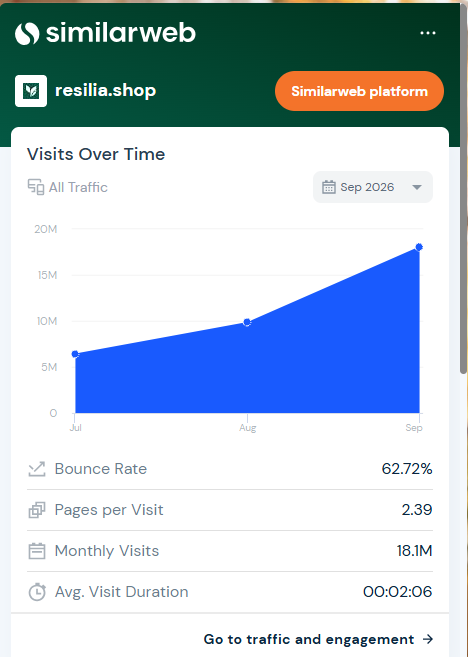Click the arrow after traffic and engagement
This screenshot has width=468, height=657.
[x=428, y=639]
